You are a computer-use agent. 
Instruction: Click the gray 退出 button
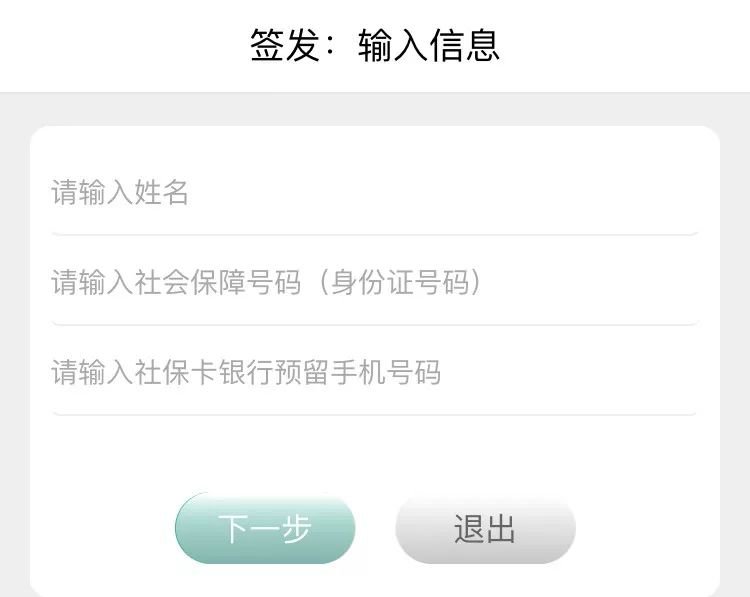point(485,528)
